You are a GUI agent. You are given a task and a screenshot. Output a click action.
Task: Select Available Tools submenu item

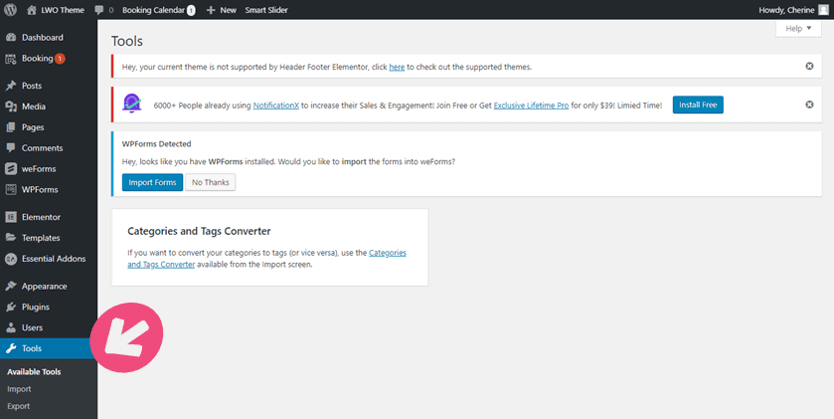click(34, 372)
